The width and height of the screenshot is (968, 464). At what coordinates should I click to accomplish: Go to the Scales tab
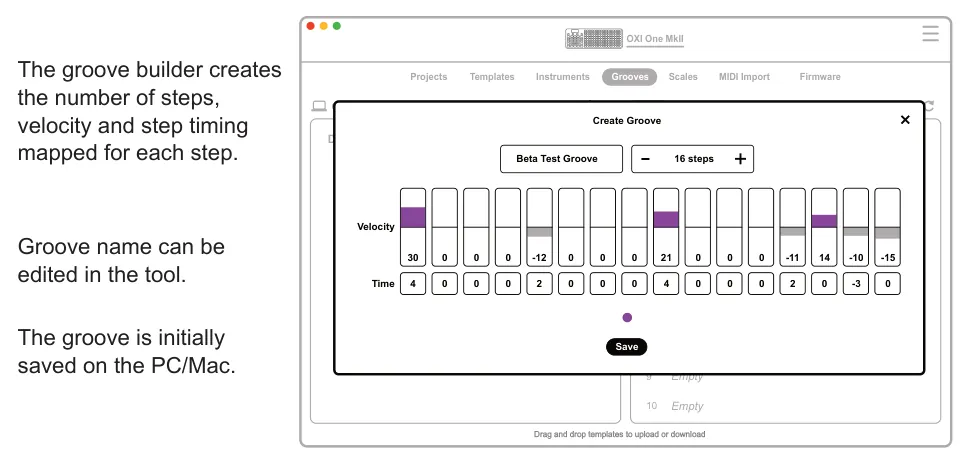[683, 77]
